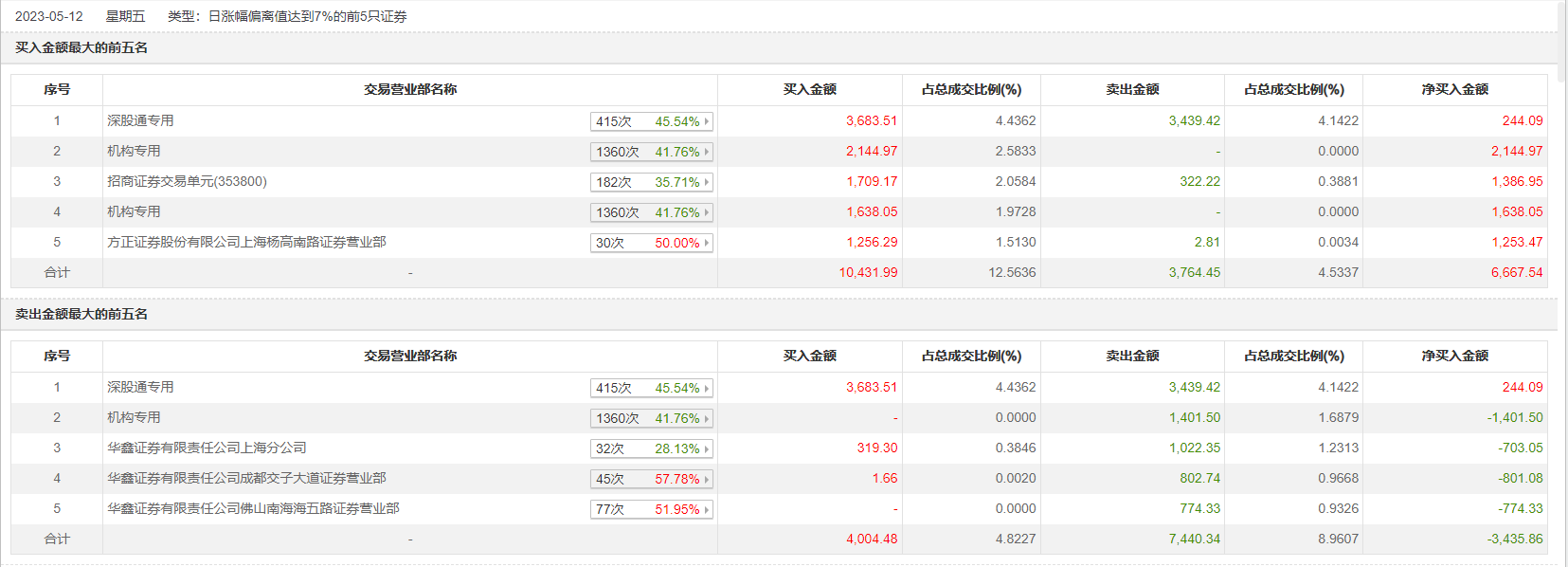Select 华鑫证券佛山南海海五路证券营业部

coord(253,508)
